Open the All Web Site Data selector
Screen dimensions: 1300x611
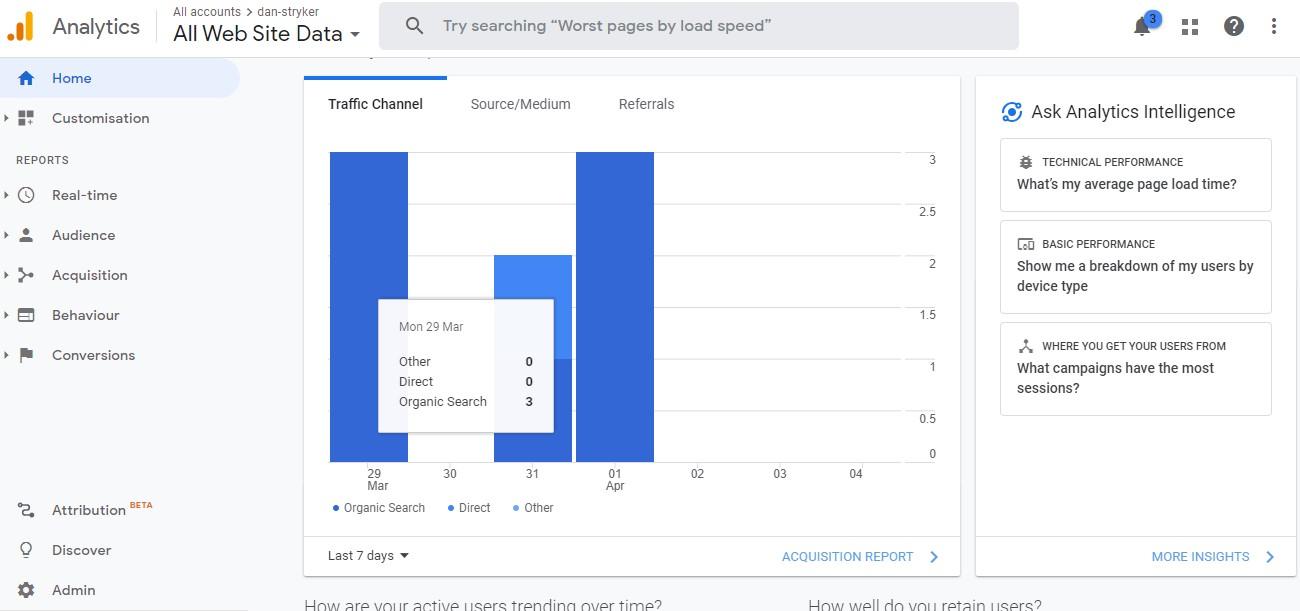click(266, 34)
